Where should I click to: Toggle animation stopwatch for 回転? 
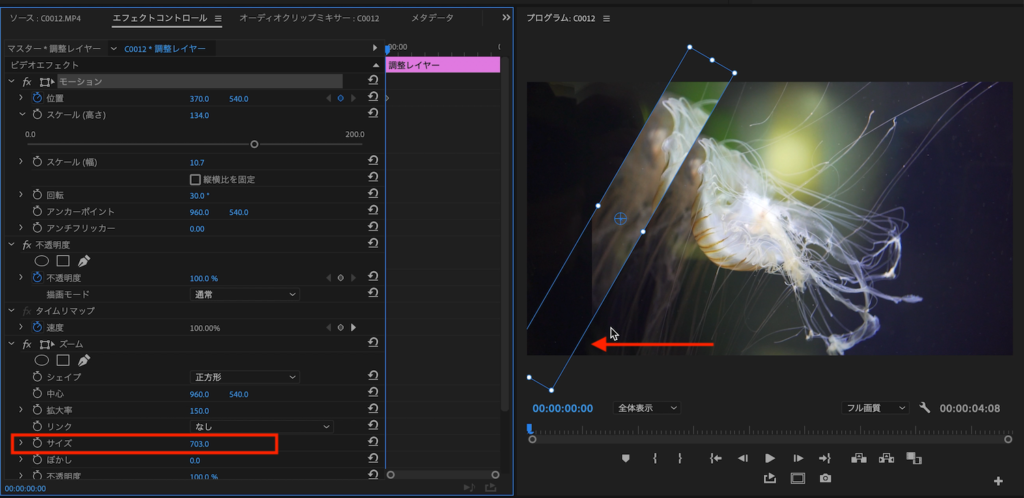pyautogui.click(x=37, y=195)
